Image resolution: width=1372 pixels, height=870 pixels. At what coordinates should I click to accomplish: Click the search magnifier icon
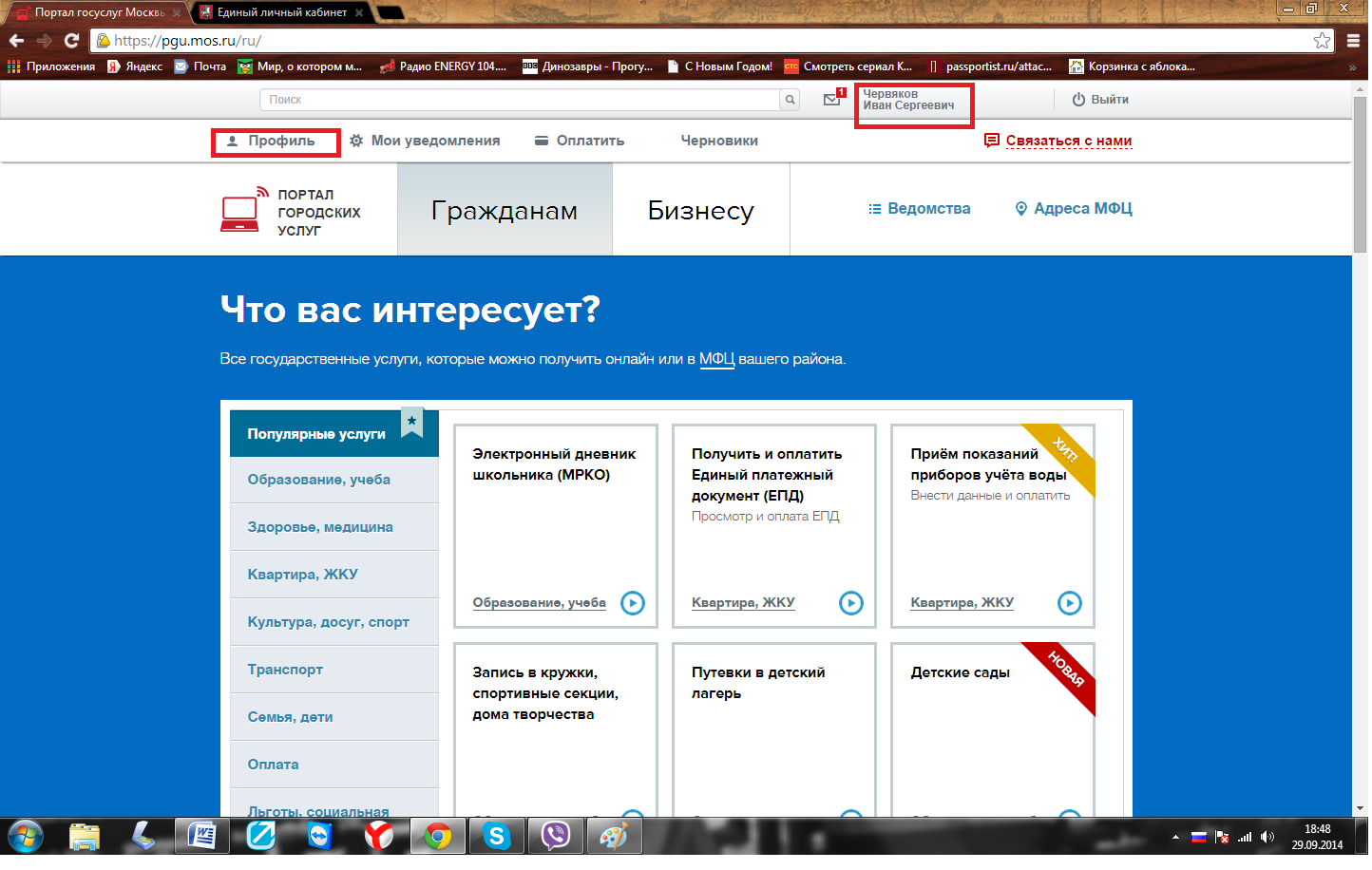click(x=790, y=100)
